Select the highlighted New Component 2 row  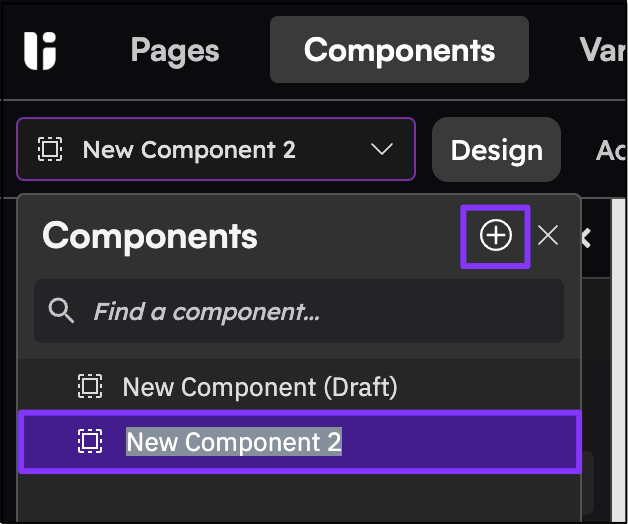(x=300, y=441)
